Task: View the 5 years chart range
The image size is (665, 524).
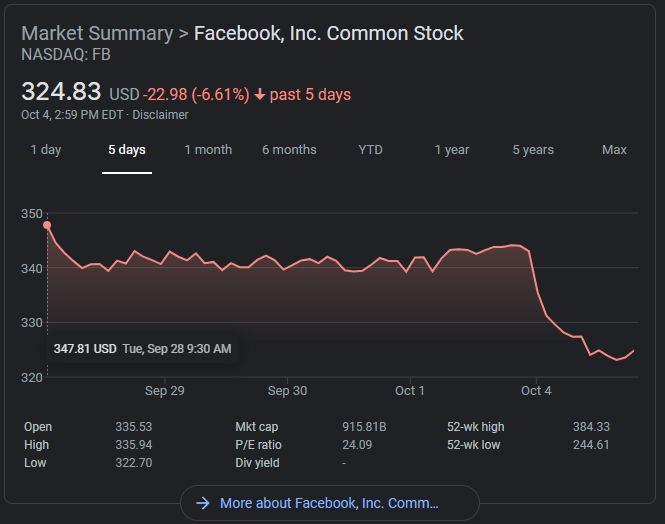Action: [533, 150]
